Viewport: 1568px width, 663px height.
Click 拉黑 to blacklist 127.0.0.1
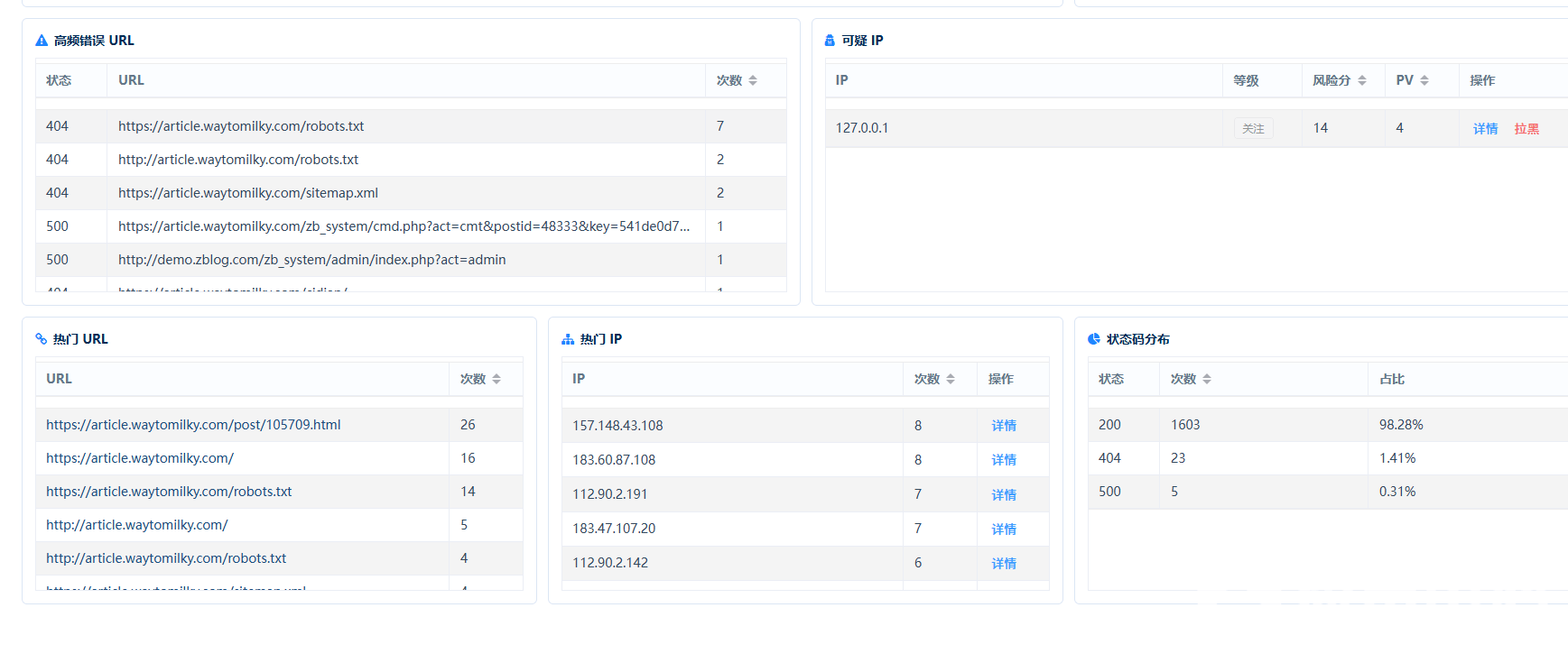coord(1526,128)
